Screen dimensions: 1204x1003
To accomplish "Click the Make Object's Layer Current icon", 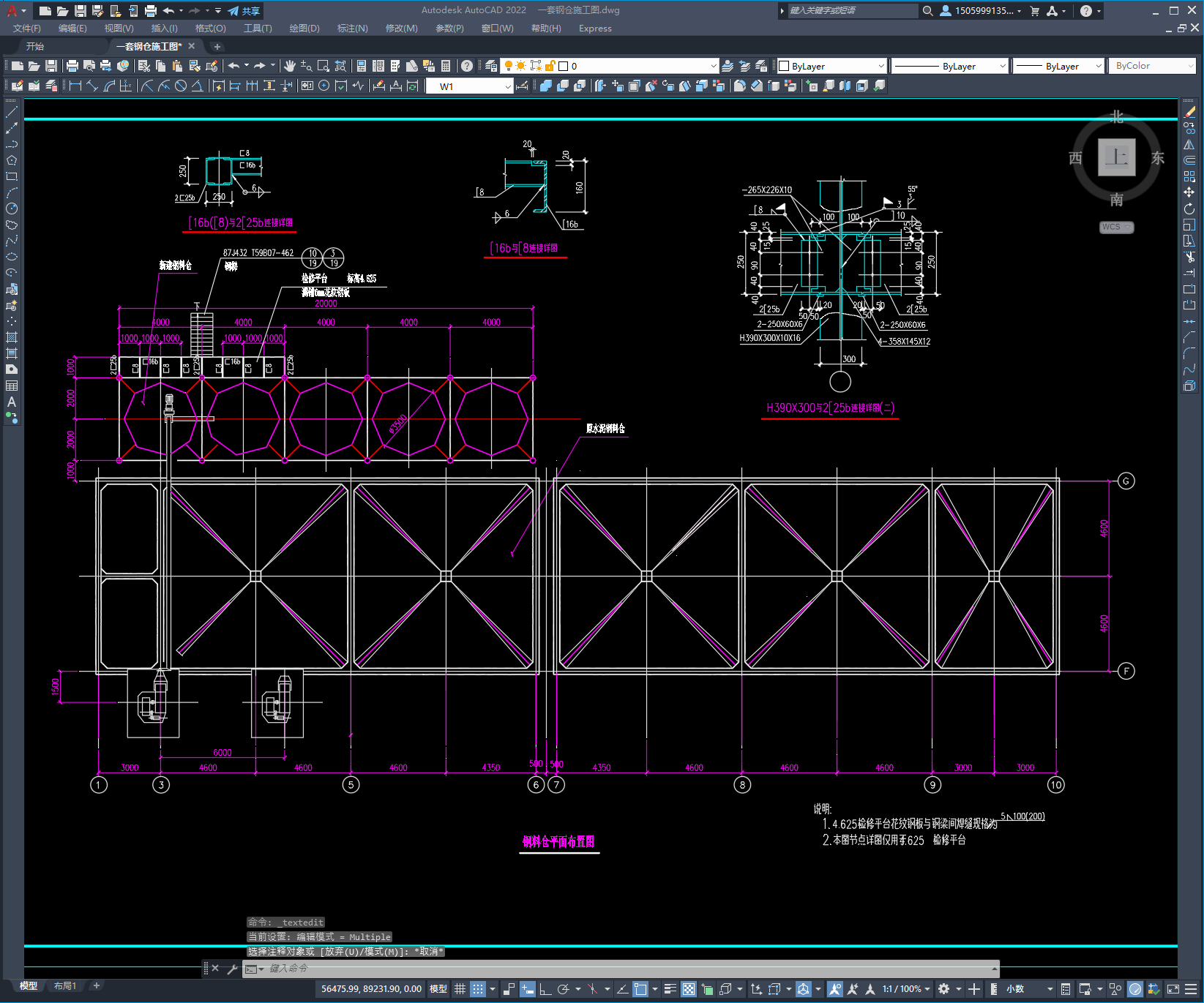I will click(728, 66).
